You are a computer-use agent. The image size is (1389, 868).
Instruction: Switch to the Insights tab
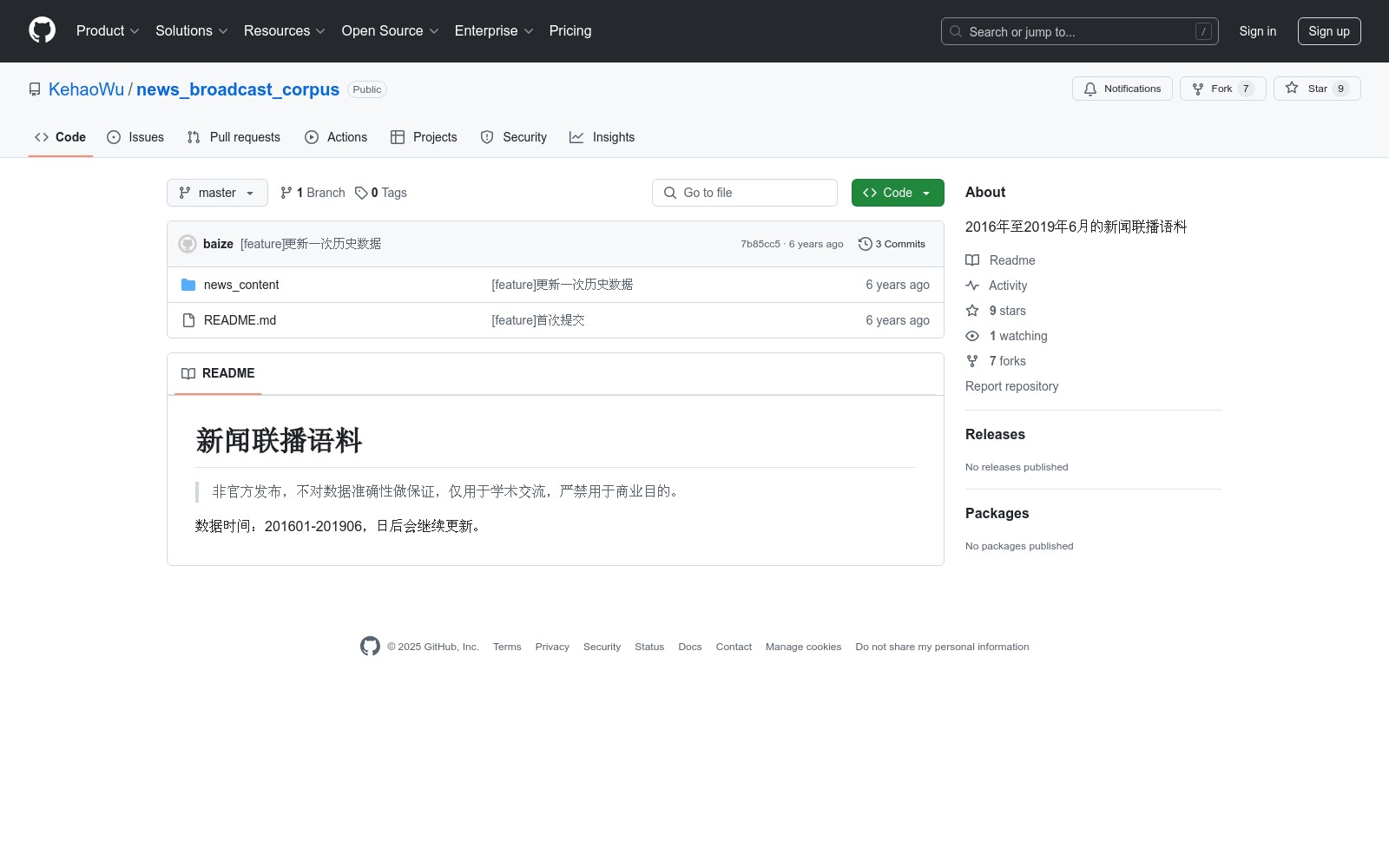pos(602,137)
